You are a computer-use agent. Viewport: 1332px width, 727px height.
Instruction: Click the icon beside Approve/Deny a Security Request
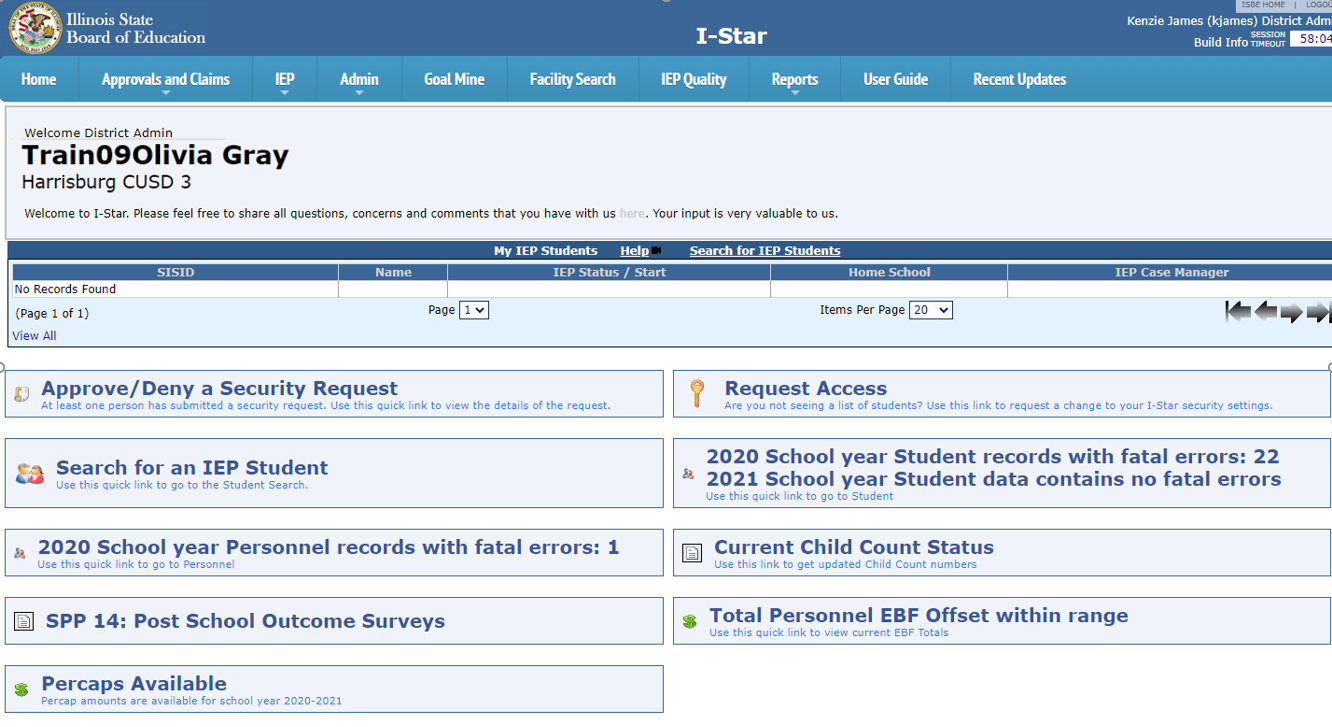22,395
